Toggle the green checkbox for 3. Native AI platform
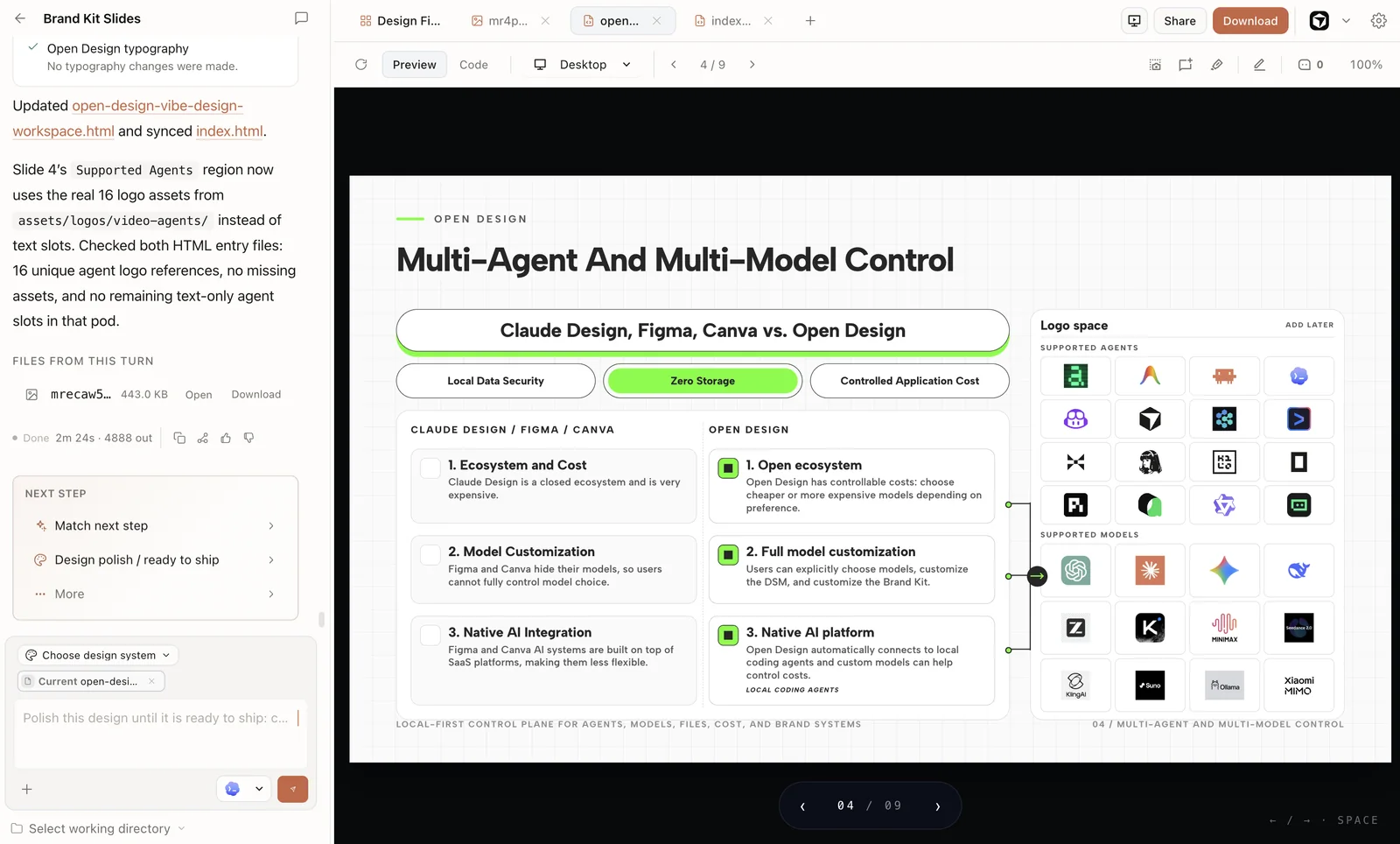Viewport: 1400px width, 844px height. click(728, 635)
